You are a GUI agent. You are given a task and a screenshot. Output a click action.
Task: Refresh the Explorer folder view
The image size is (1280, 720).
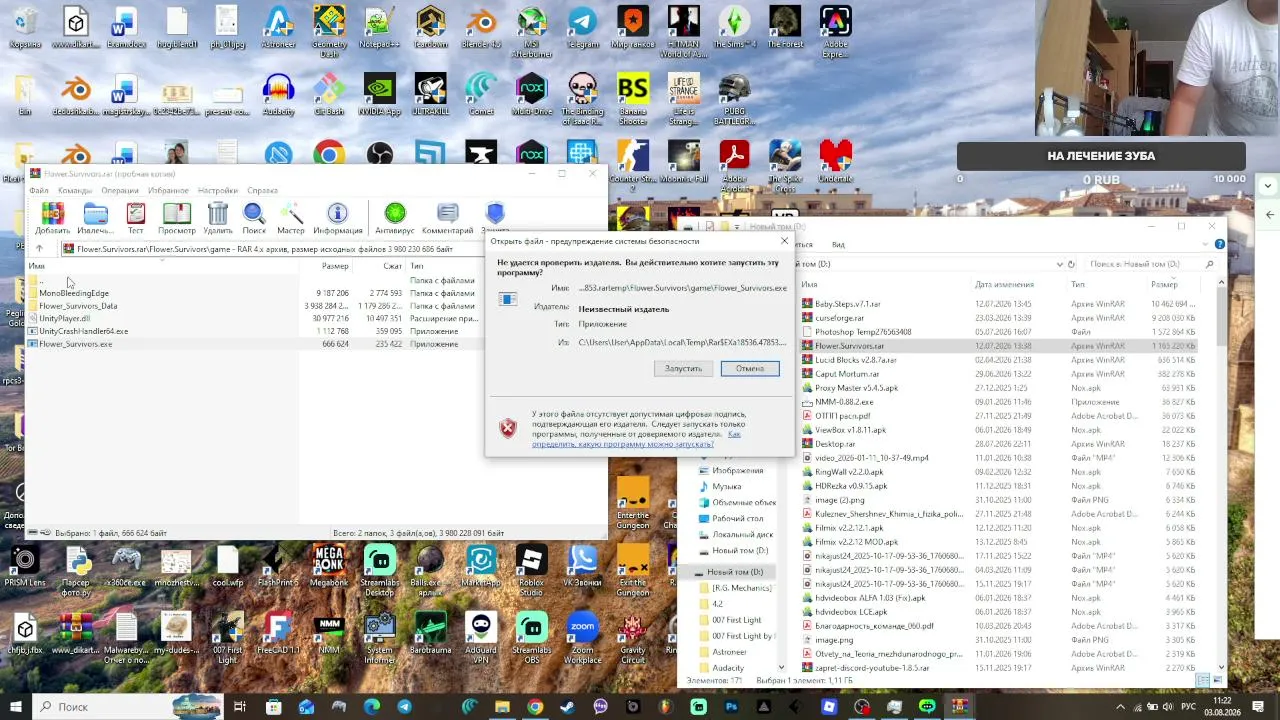(x=1072, y=264)
